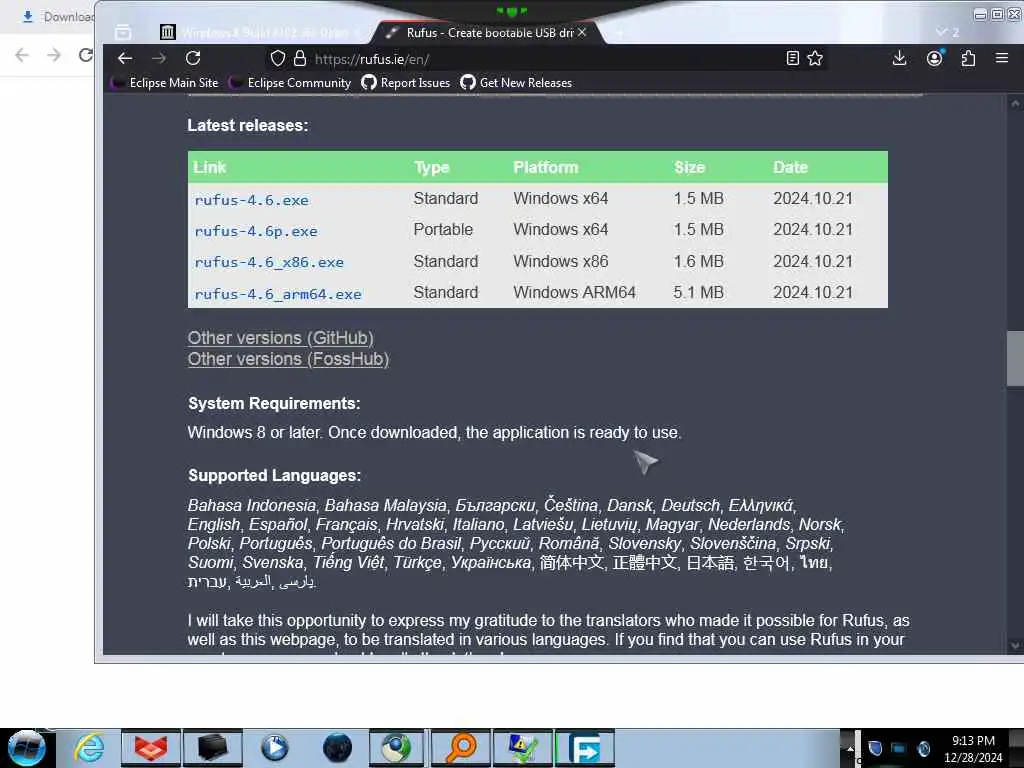Open Other versions (GitHub) link

pyautogui.click(x=281, y=338)
